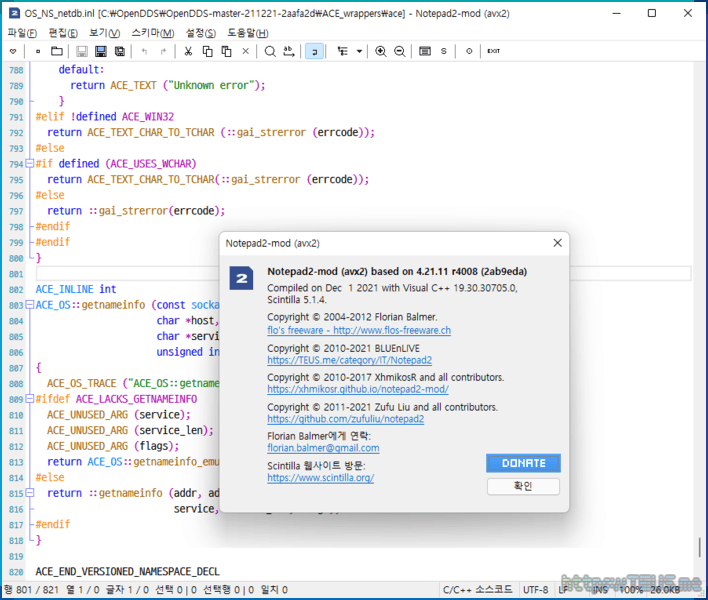Click UTF-8 encoding in status bar
The width and height of the screenshot is (708, 600).
[x=536, y=590]
